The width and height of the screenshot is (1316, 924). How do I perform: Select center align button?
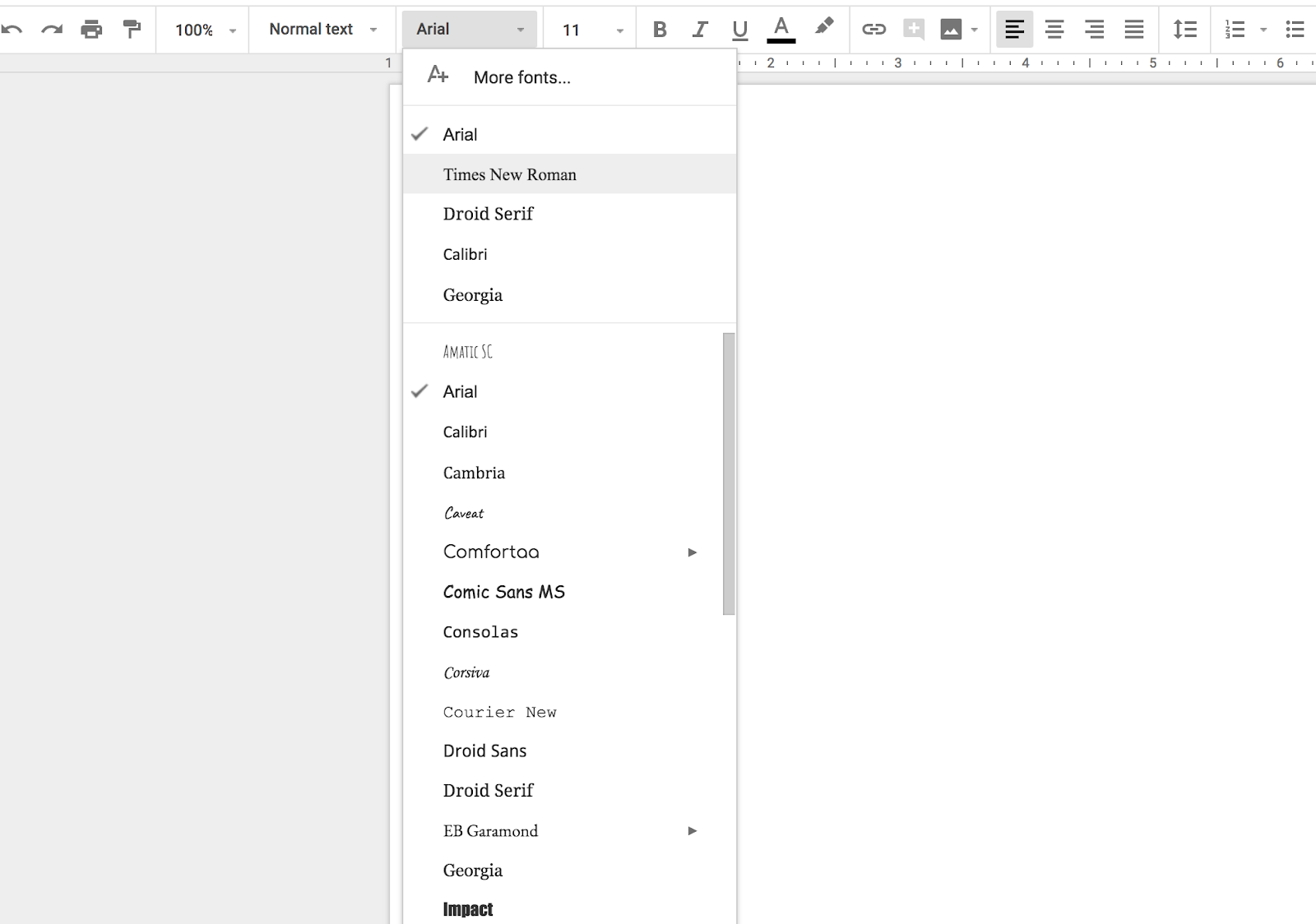pos(1054,30)
